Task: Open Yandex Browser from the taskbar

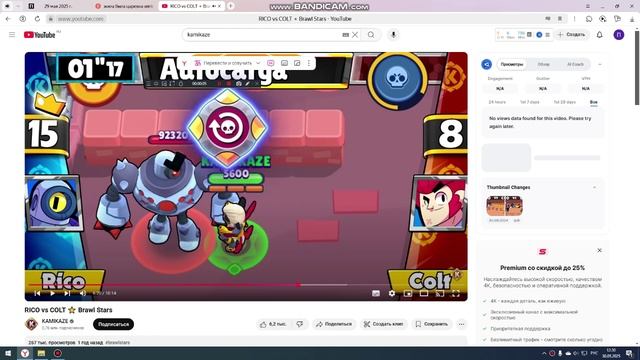Action: 25,353
